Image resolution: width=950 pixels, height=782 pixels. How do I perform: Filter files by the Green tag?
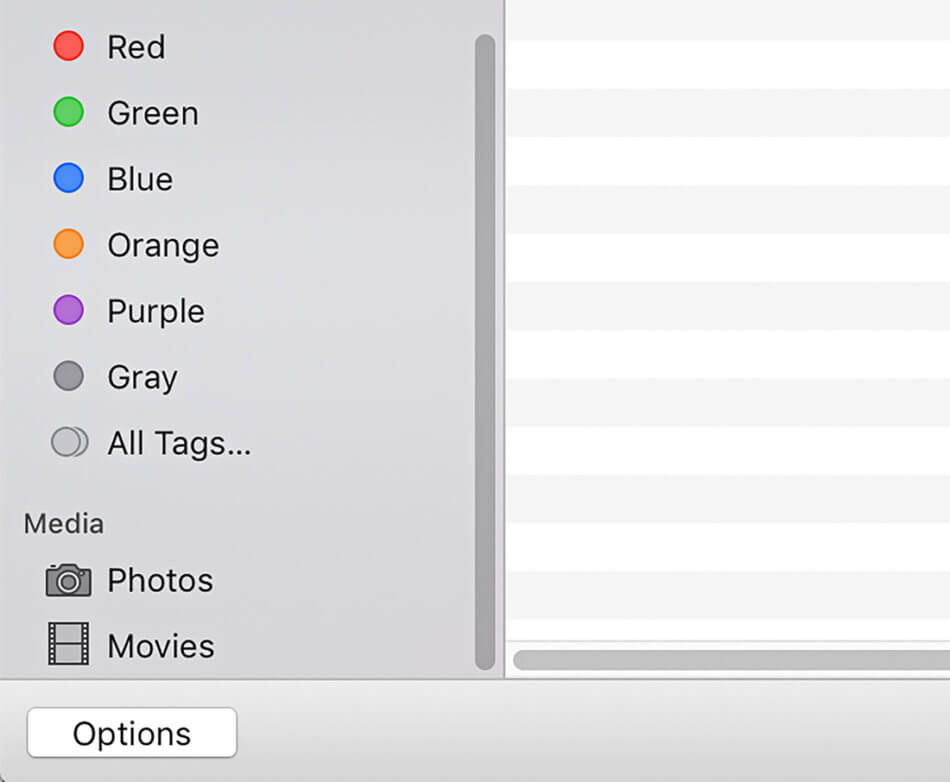(152, 112)
